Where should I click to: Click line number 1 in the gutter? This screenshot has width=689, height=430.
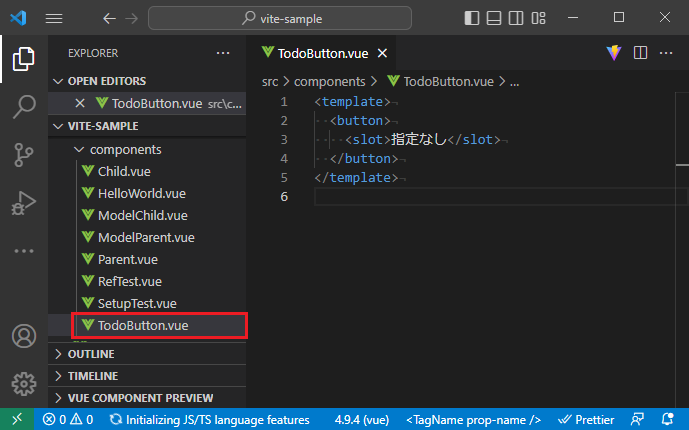click(x=284, y=102)
